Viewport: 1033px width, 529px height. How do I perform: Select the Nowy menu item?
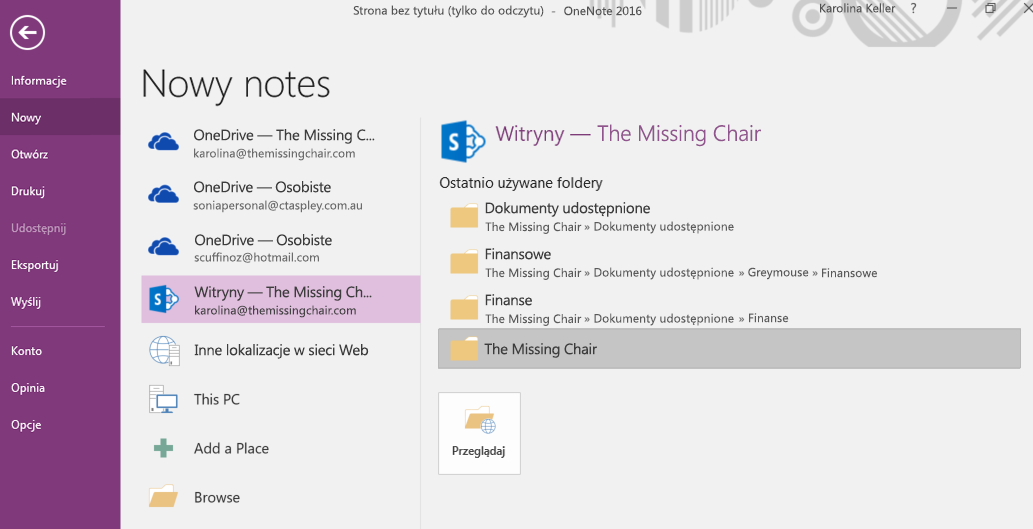click(60, 117)
